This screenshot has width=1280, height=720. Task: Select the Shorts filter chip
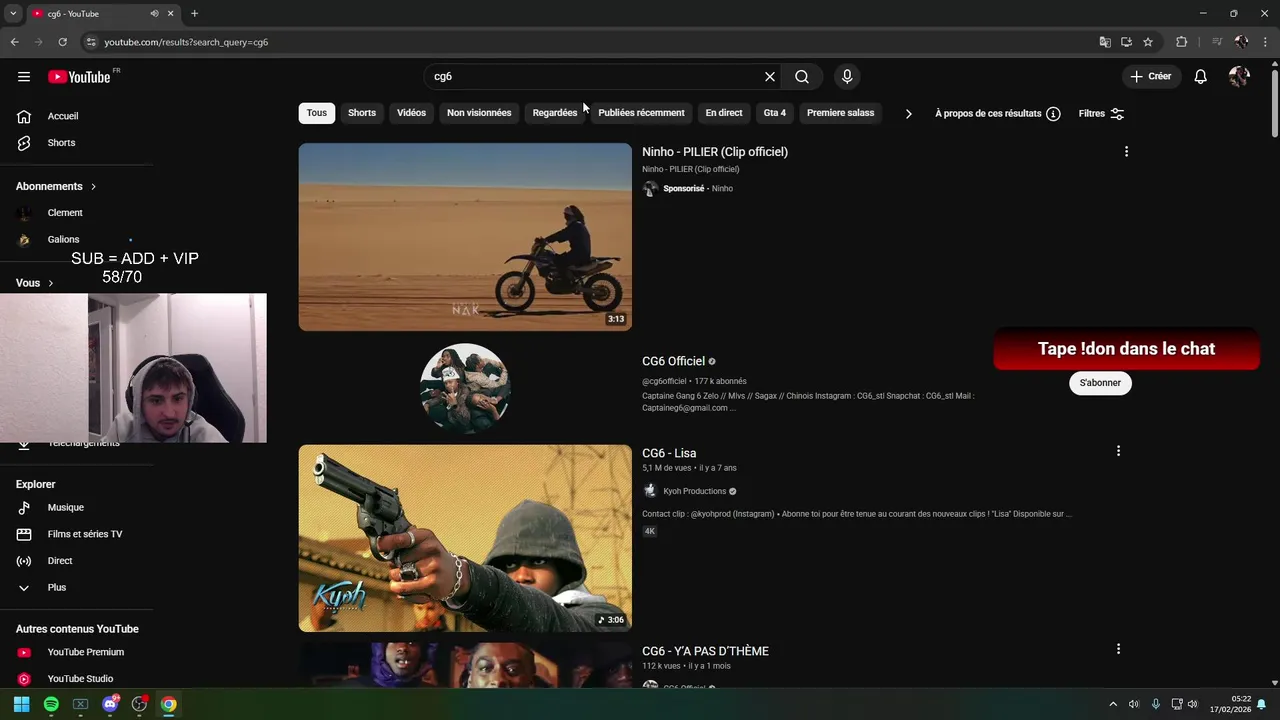click(362, 113)
